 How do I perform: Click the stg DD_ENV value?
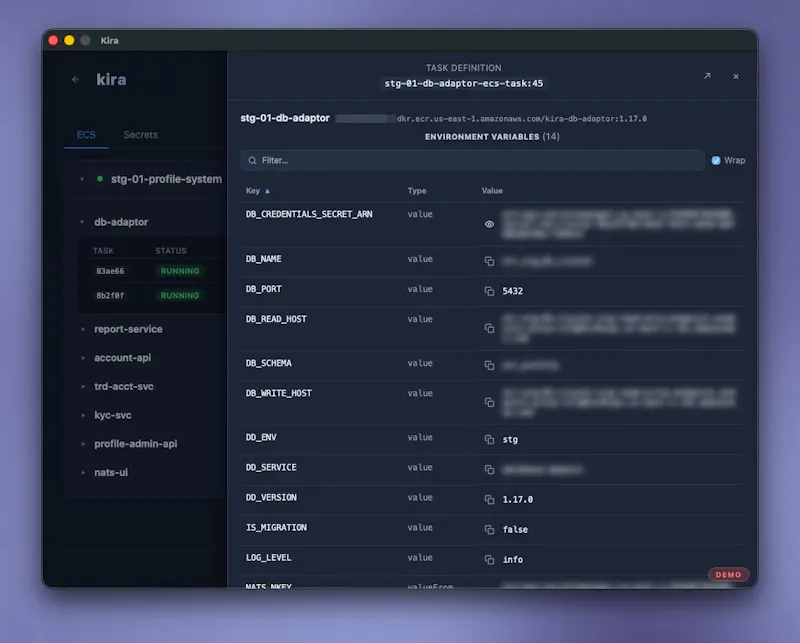coord(510,439)
